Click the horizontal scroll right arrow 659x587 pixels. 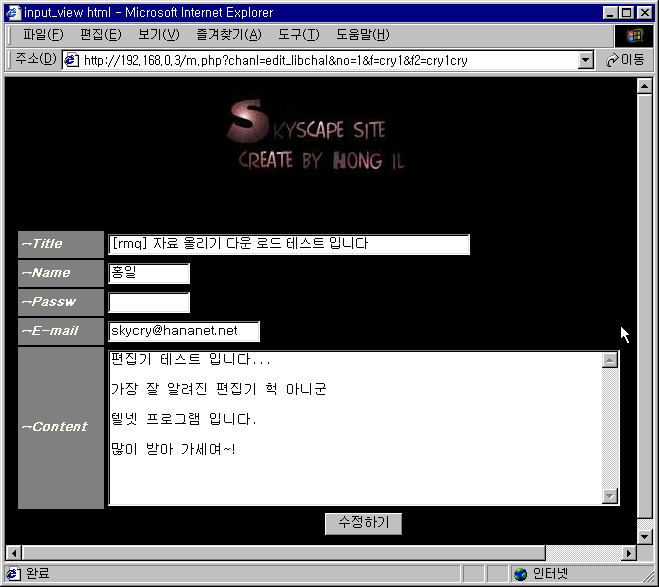(x=629, y=553)
